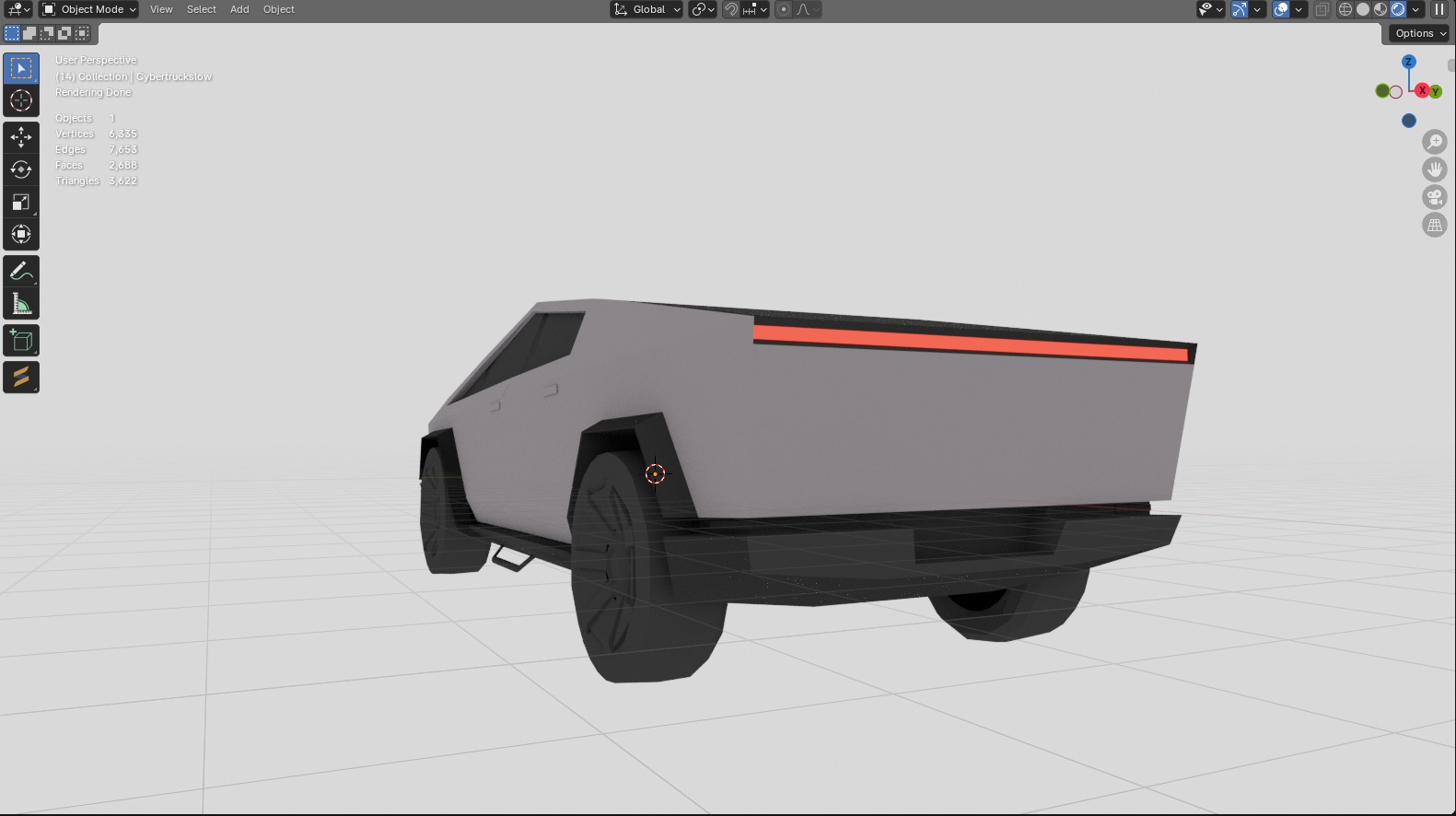Click the blue negative Z gizmo dot
Image resolution: width=1456 pixels, height=816 pixels.
(1408, 121)
